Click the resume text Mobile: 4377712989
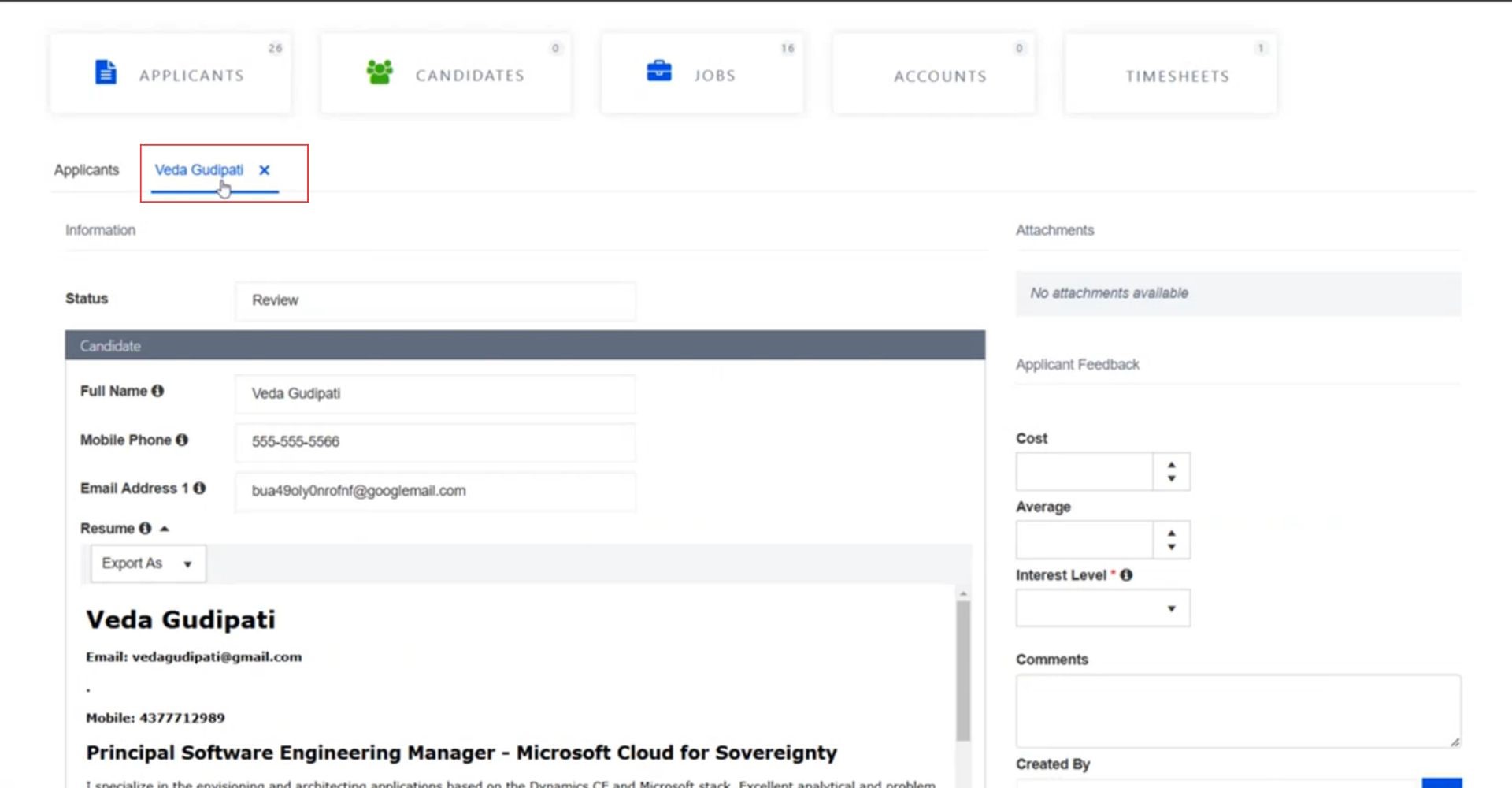 155,718
